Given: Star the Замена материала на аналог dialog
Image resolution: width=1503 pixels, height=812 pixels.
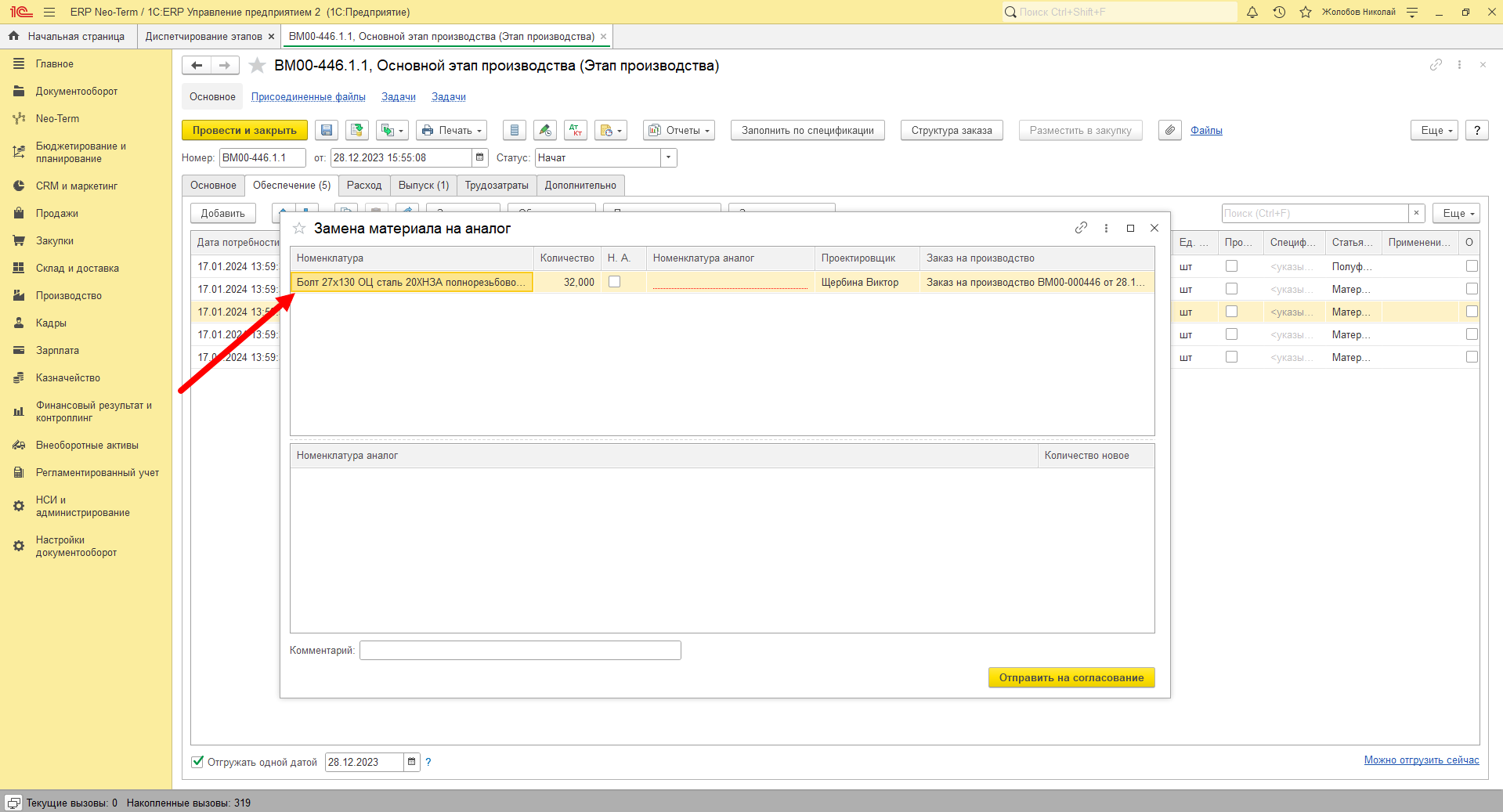Looking at the screenshot, I should tap(299, 228).
